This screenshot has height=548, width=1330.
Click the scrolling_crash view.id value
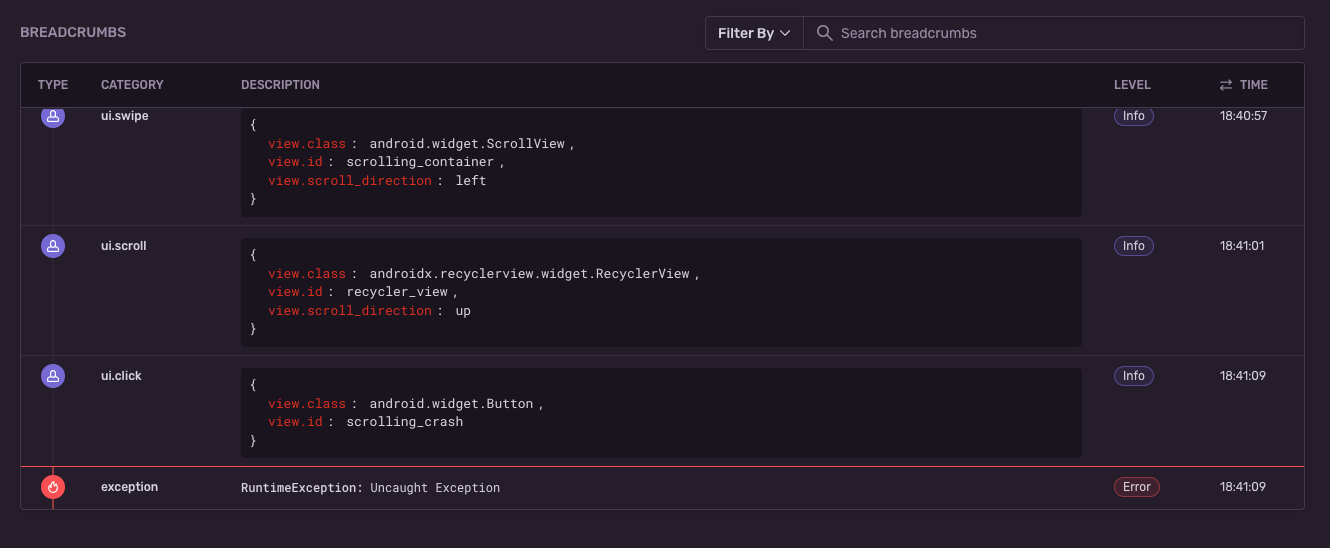(x=405, y=422)
